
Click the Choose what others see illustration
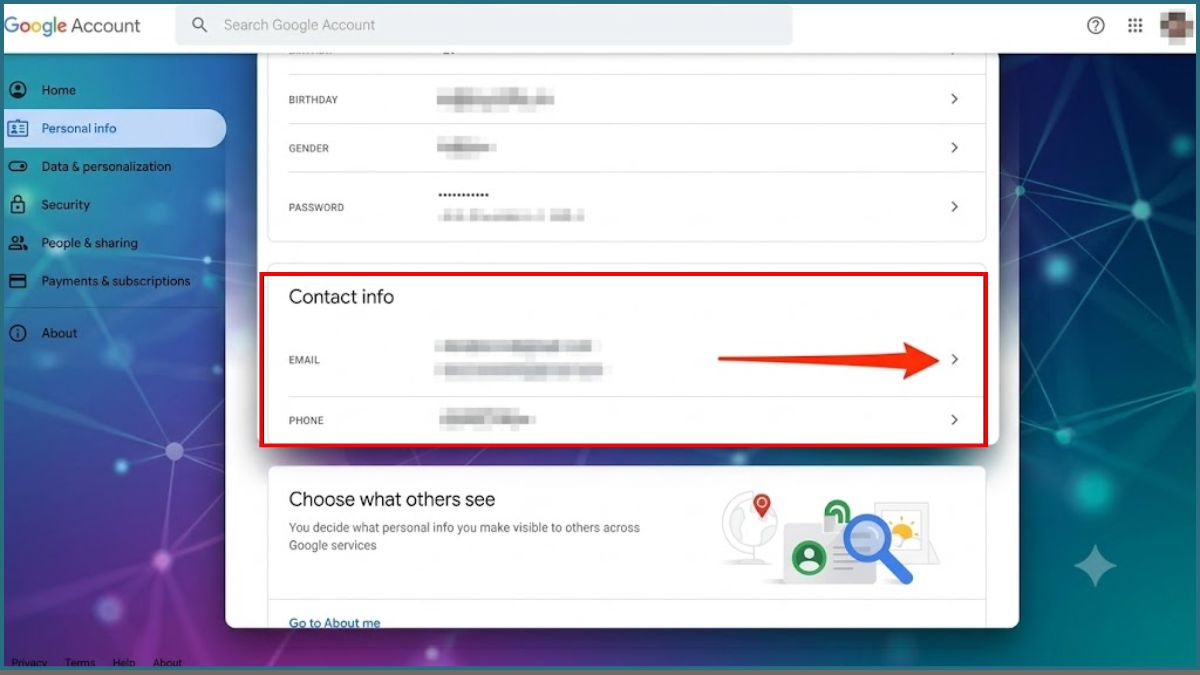point(830,536)
